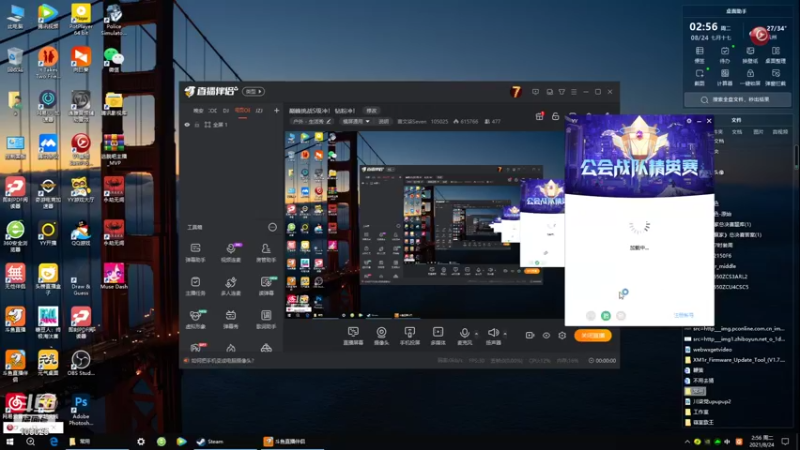Click scrollbar in the right file panel

pyautogui.click(x=796, y=156)
